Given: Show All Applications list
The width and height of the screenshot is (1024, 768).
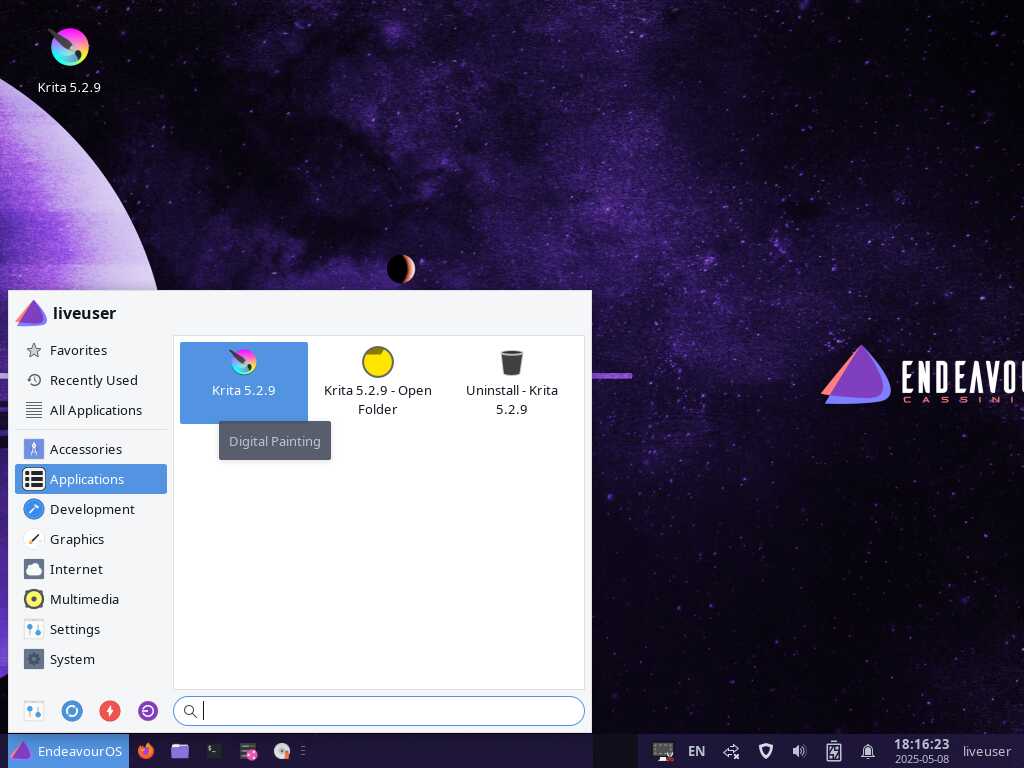Looking at the screenshot, I should click(91, 410).
